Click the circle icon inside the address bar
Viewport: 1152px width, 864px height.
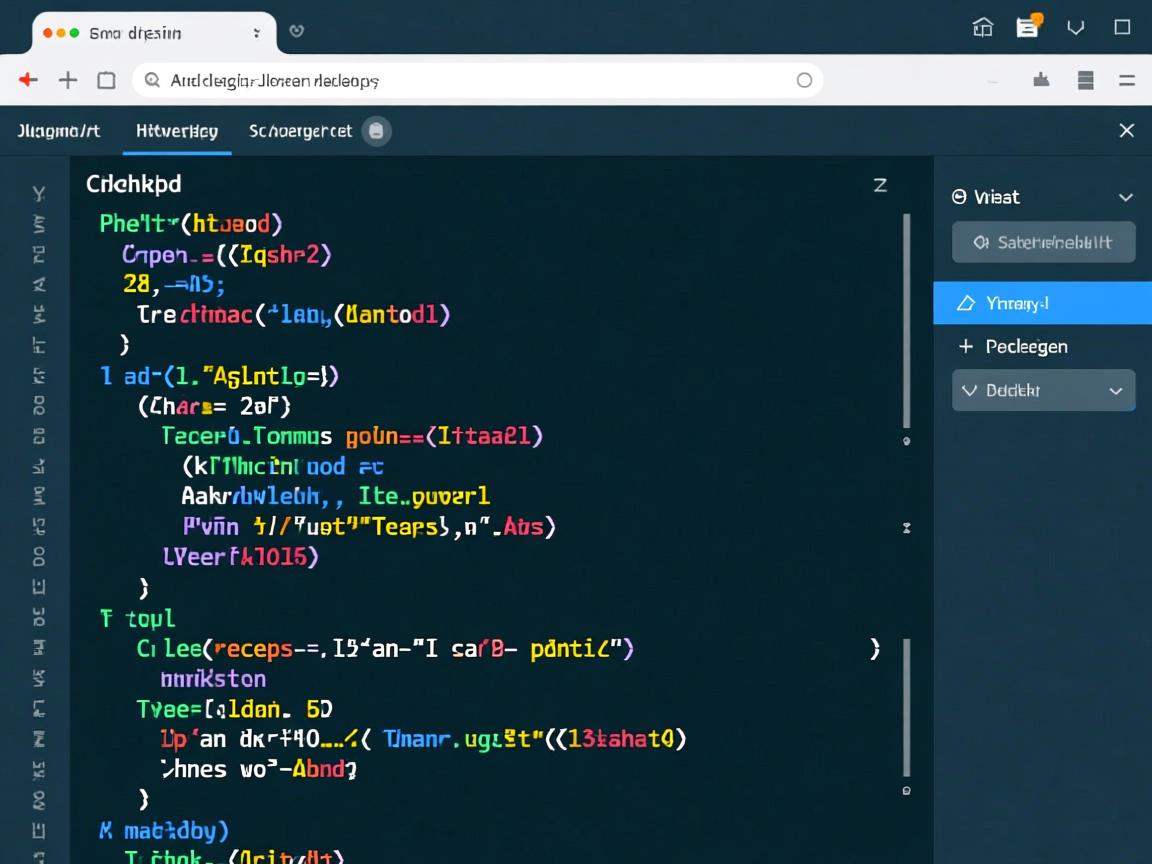[x=804, y=80]
